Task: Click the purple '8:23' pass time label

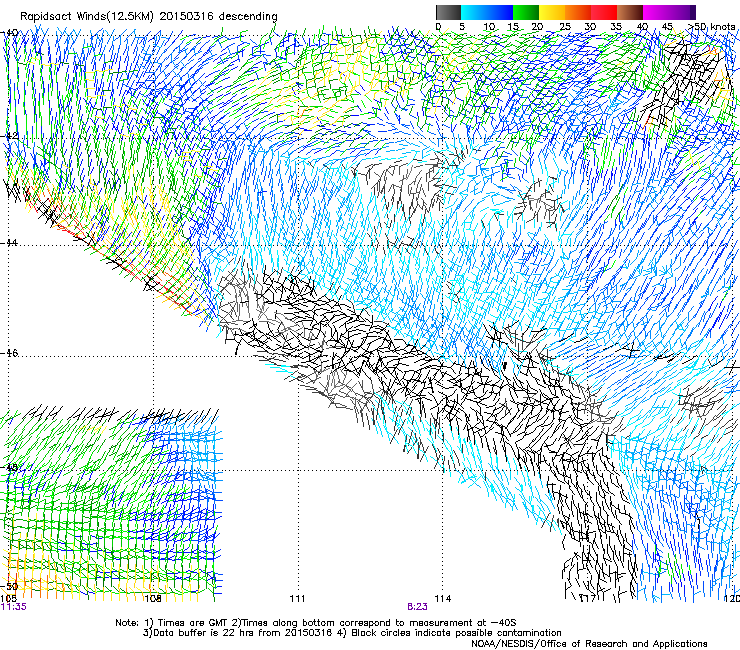Action: (417, 607)
